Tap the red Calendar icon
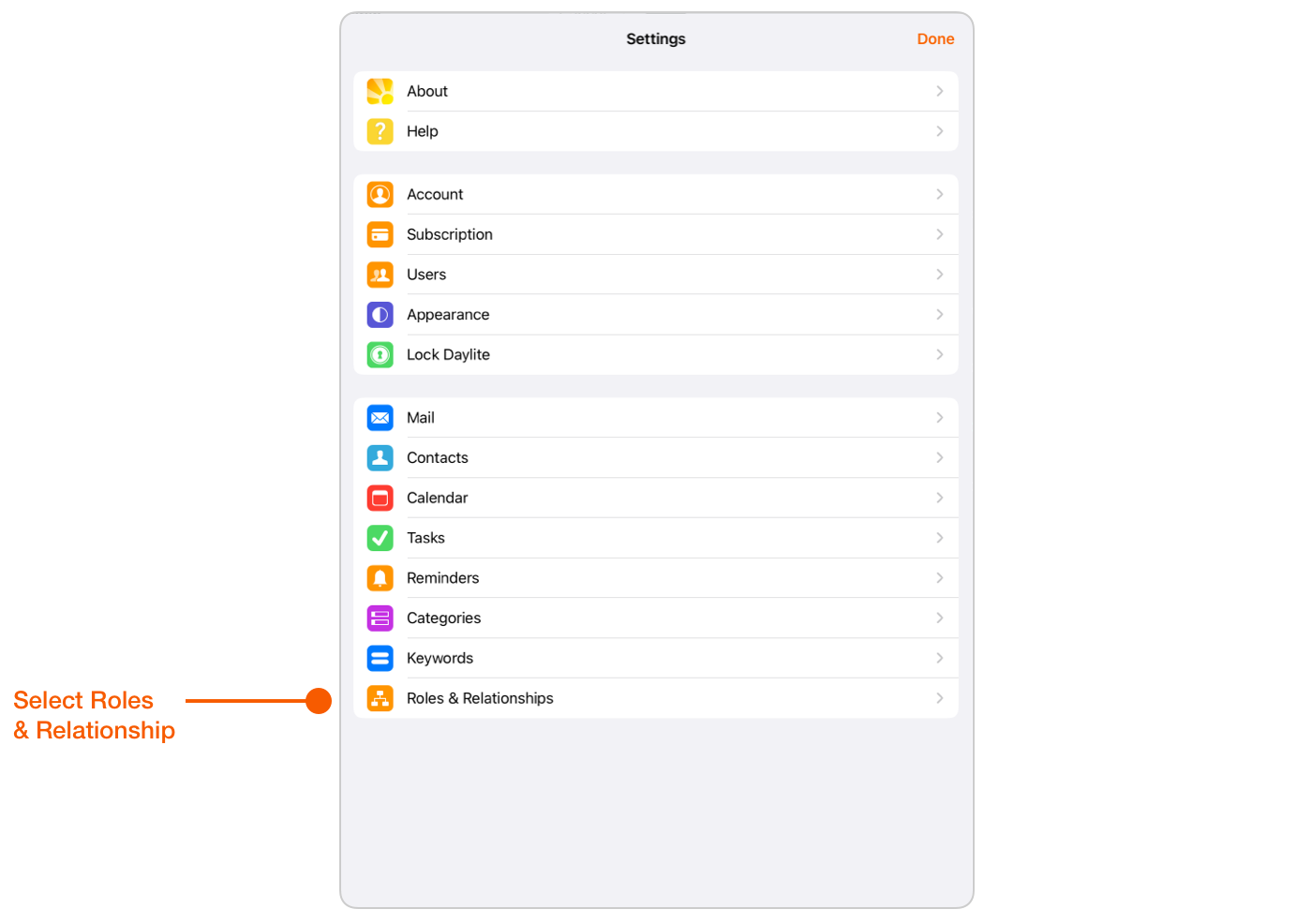 click(380, 498)
